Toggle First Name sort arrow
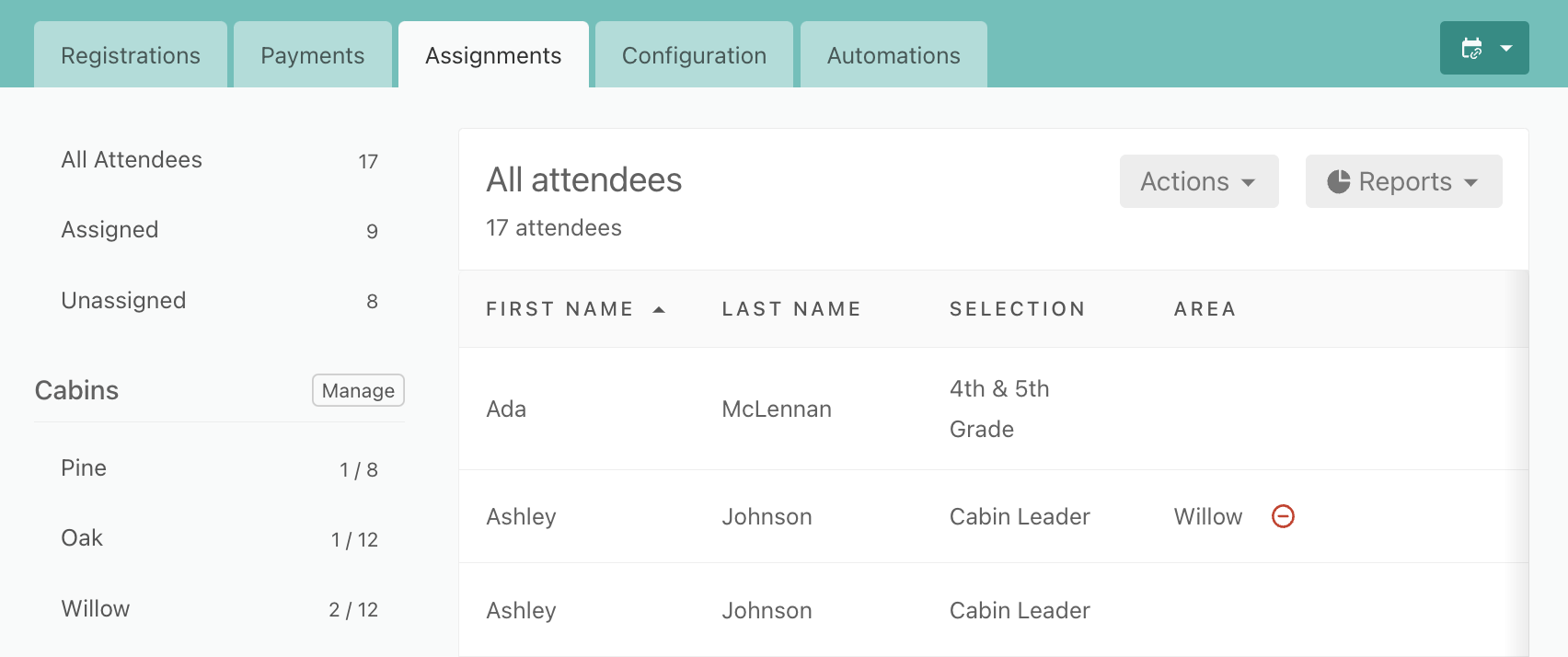This screenshot has width=1568, height=657. point(659,309)
